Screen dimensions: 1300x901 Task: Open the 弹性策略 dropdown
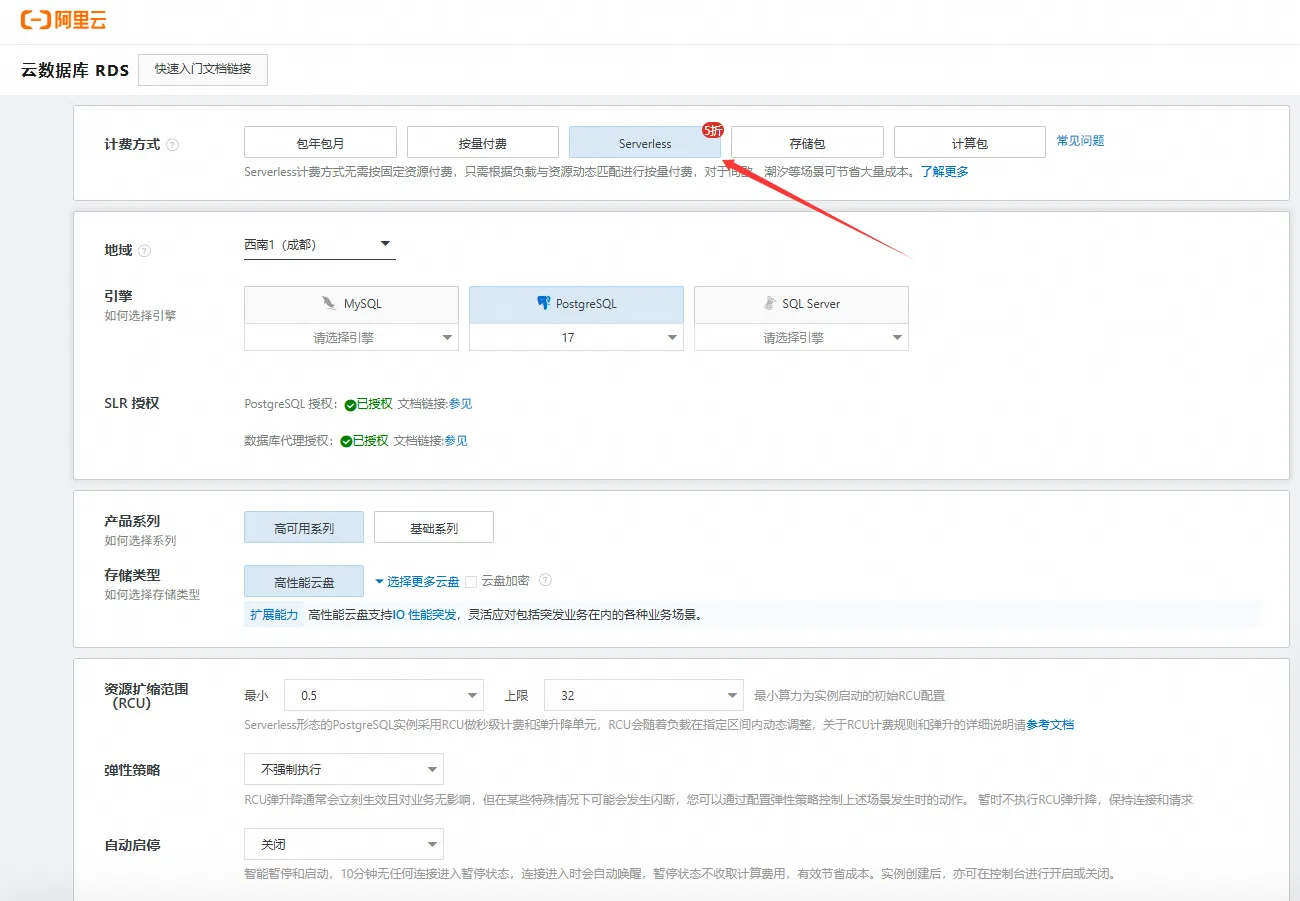pyautogui.click(x=343, y=770)
